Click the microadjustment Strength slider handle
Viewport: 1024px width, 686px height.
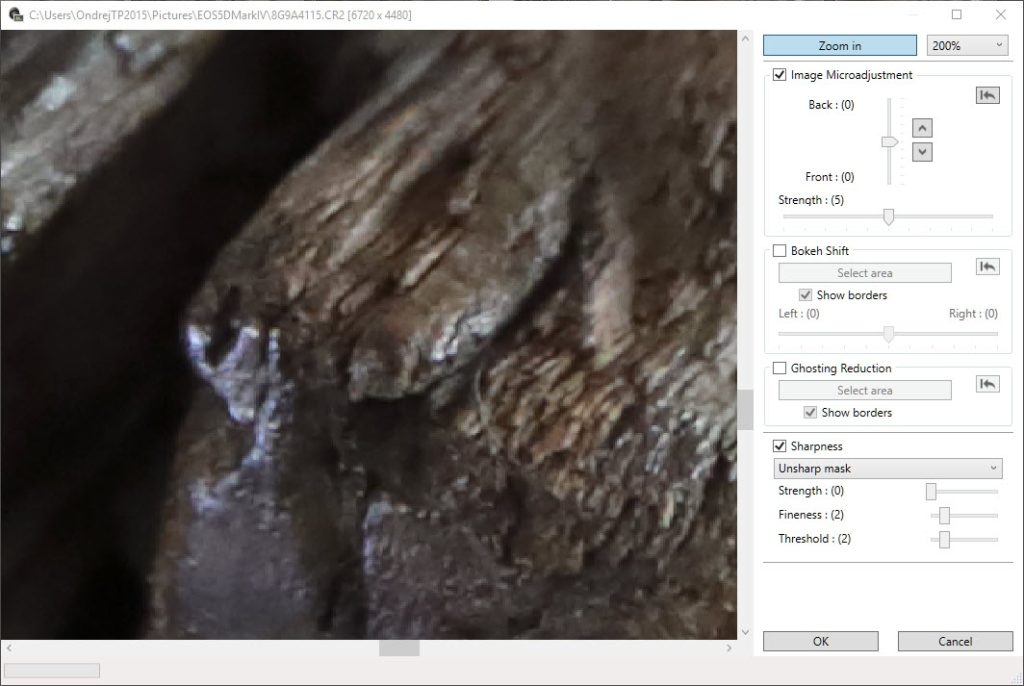pos(888,217)
